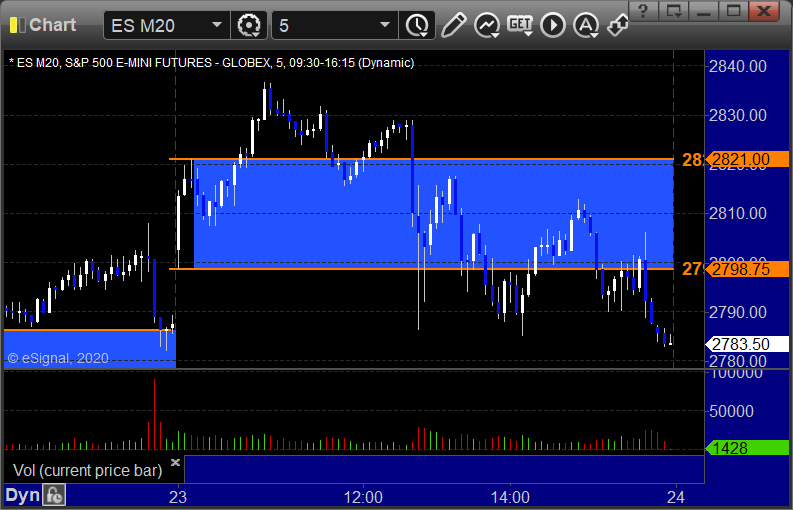Open the Chart menu with the yellow bars icon
793x510 pixels.
click(x=42, y=25)
